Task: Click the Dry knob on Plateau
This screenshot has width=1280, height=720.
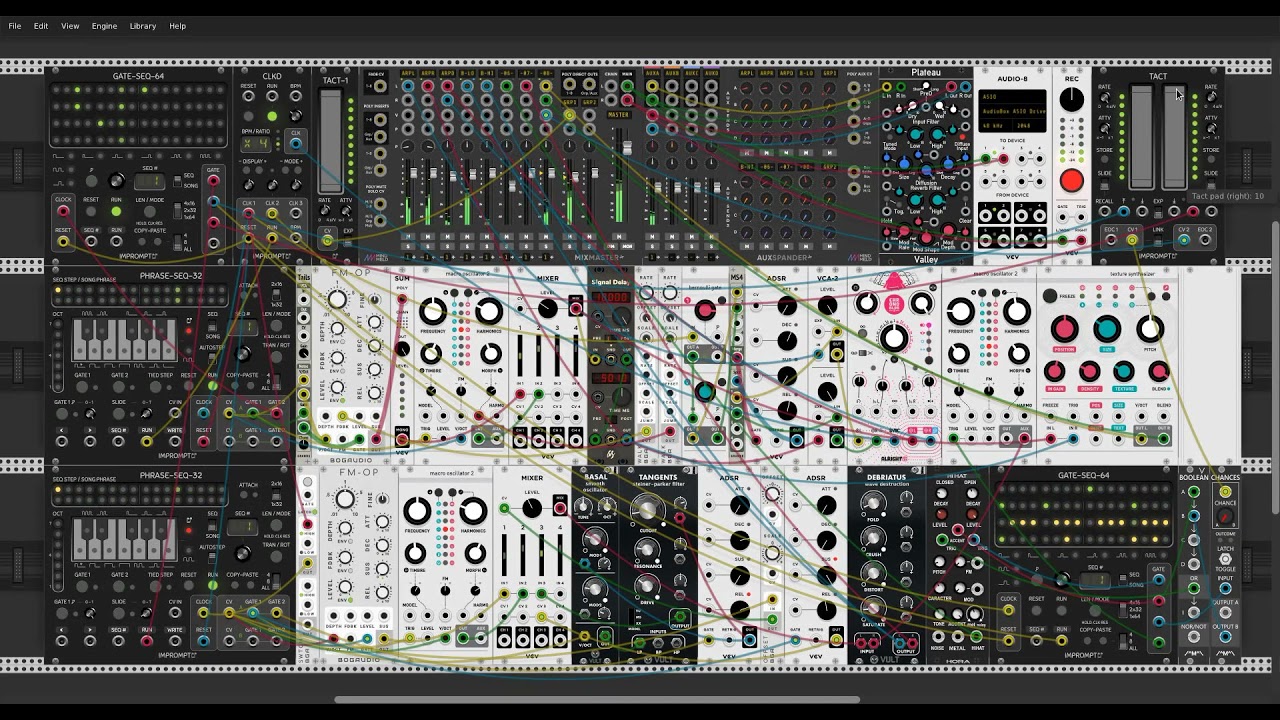Action: [x=914, y=103]
